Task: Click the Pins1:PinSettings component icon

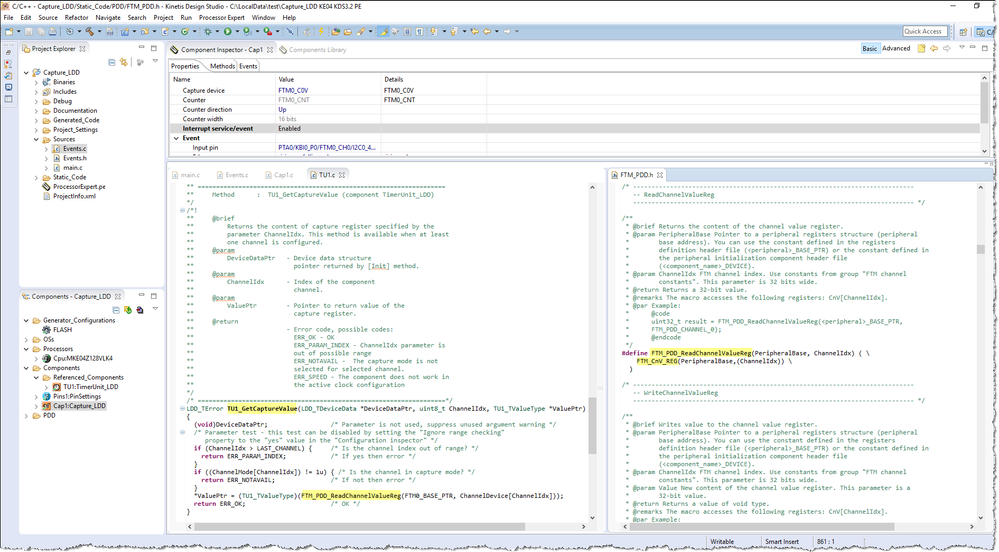Action: click(x=47, y=396)
